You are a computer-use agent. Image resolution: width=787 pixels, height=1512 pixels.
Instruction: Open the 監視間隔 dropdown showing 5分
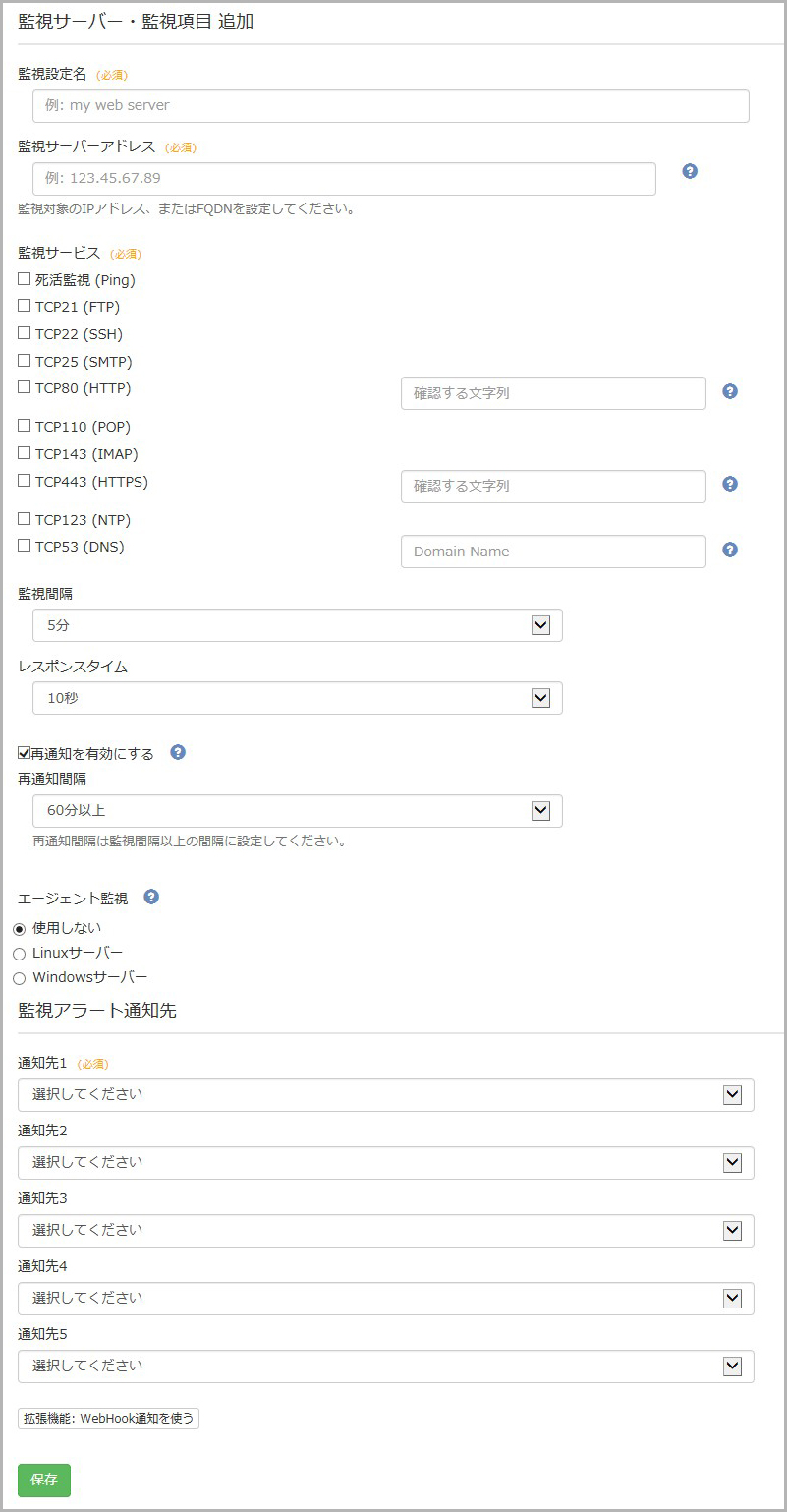coord(297,625)
